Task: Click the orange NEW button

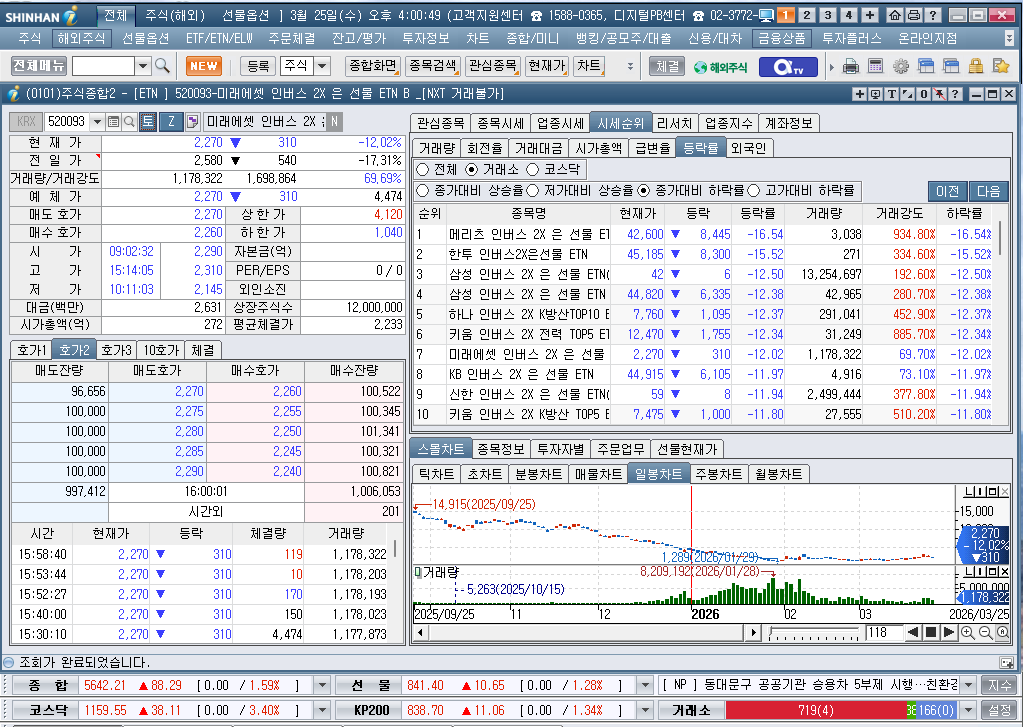Action: (x=204, y=66)
